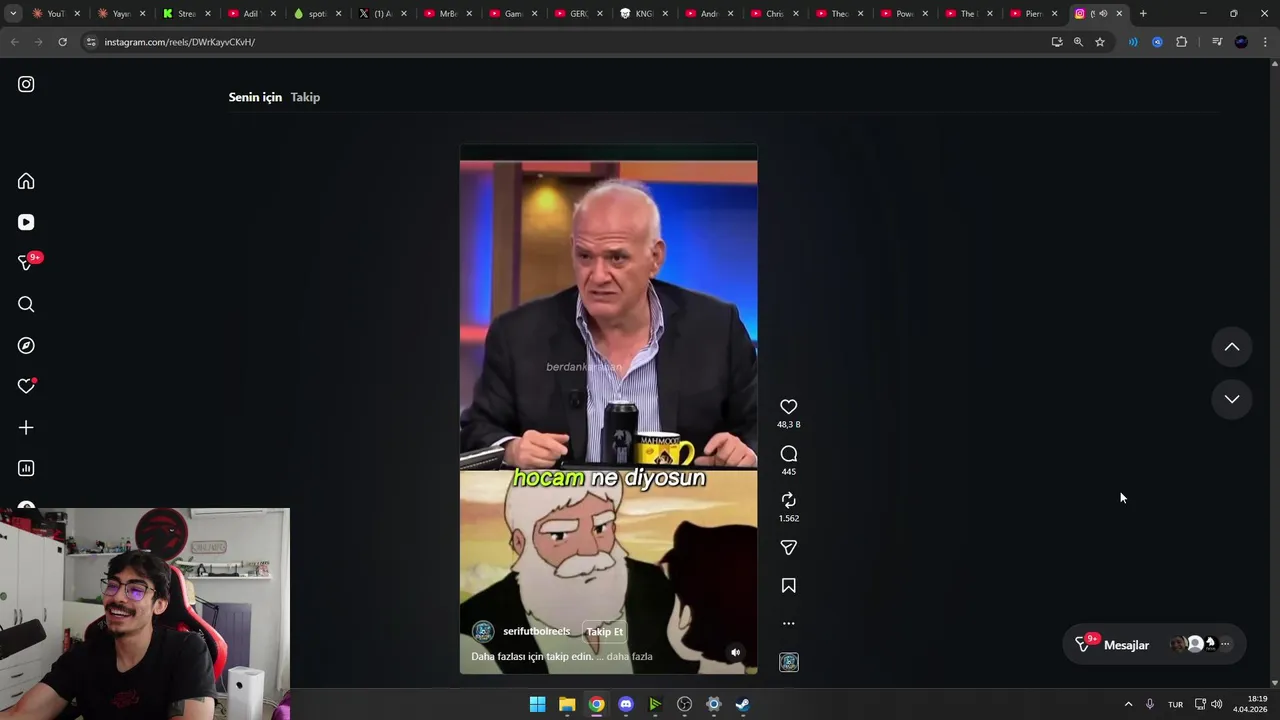Open the tab search dropdown

point(13,14)
